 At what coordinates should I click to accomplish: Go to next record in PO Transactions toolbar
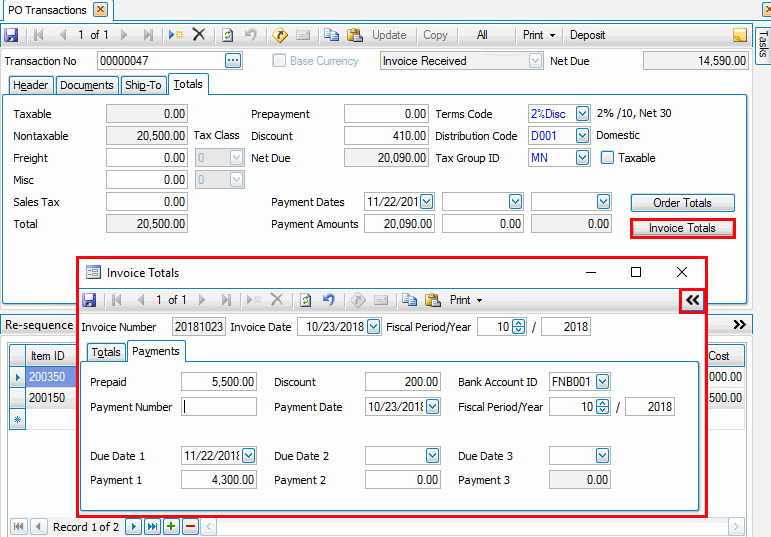pos(124,35)
